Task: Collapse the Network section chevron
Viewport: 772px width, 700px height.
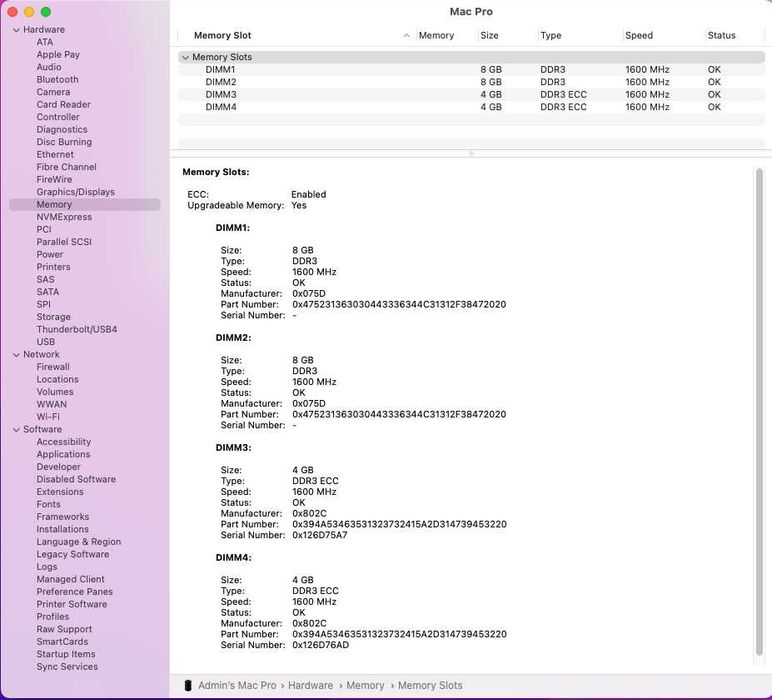Action: coord(16,354)
